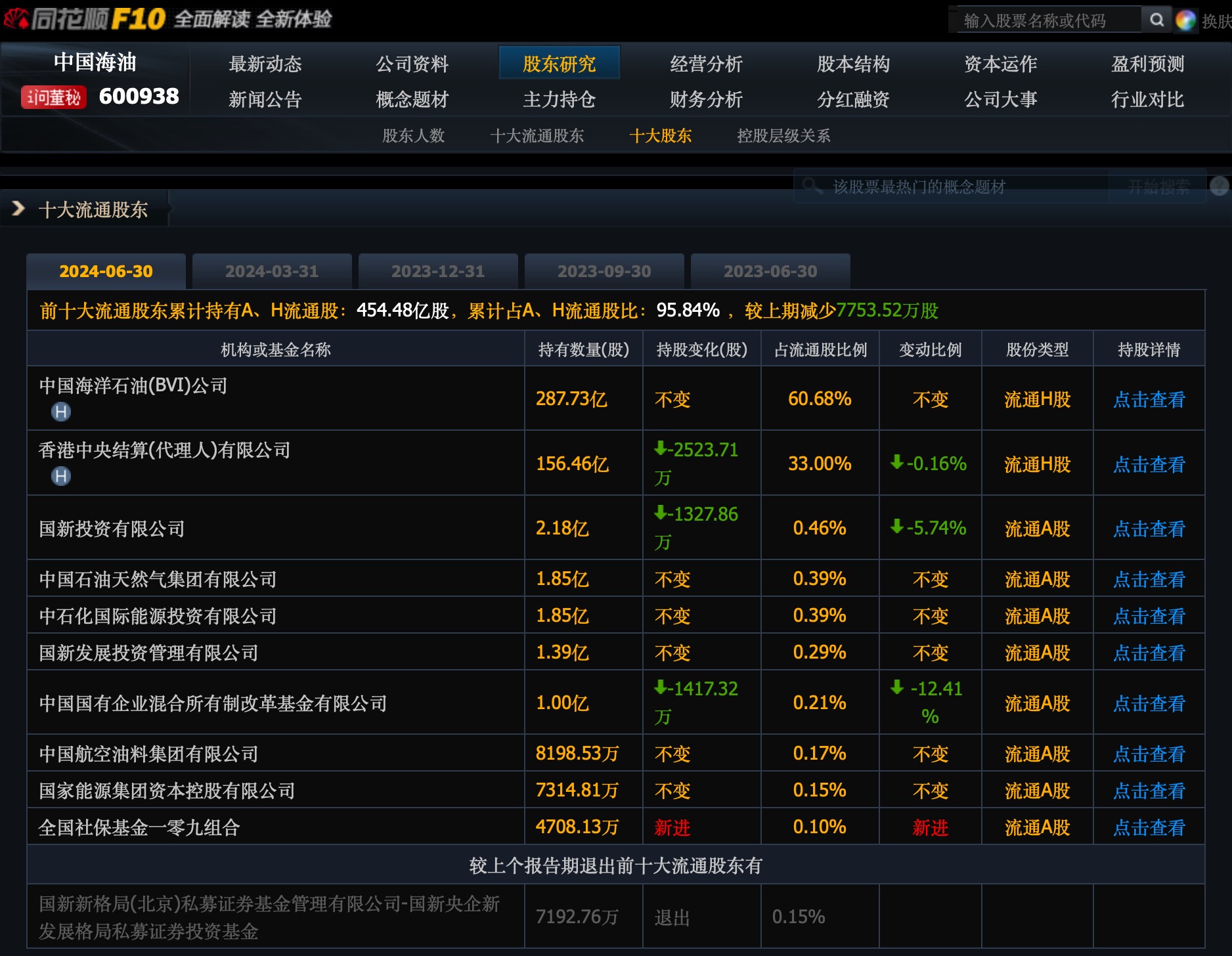Viewport: 1232px width, 956px height.
Task: Open the 分红融资 menu
Action: [x=854, y=99]
